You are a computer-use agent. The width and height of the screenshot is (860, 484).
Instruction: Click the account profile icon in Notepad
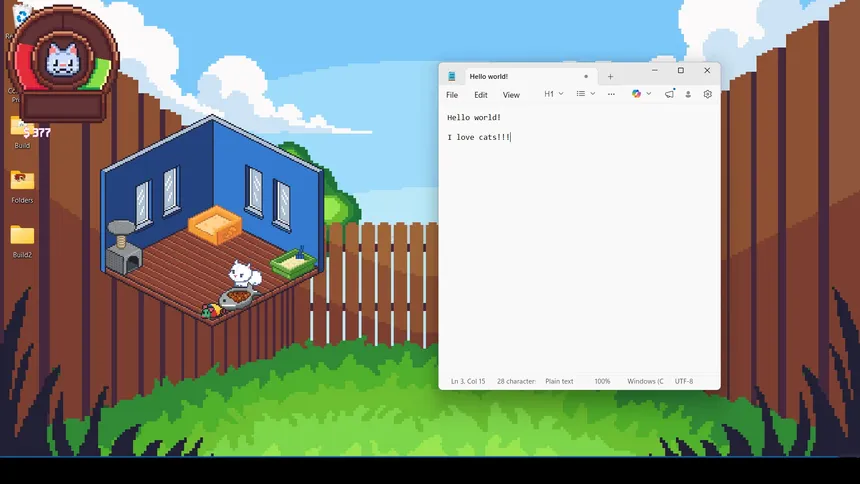tap(688, 94)
